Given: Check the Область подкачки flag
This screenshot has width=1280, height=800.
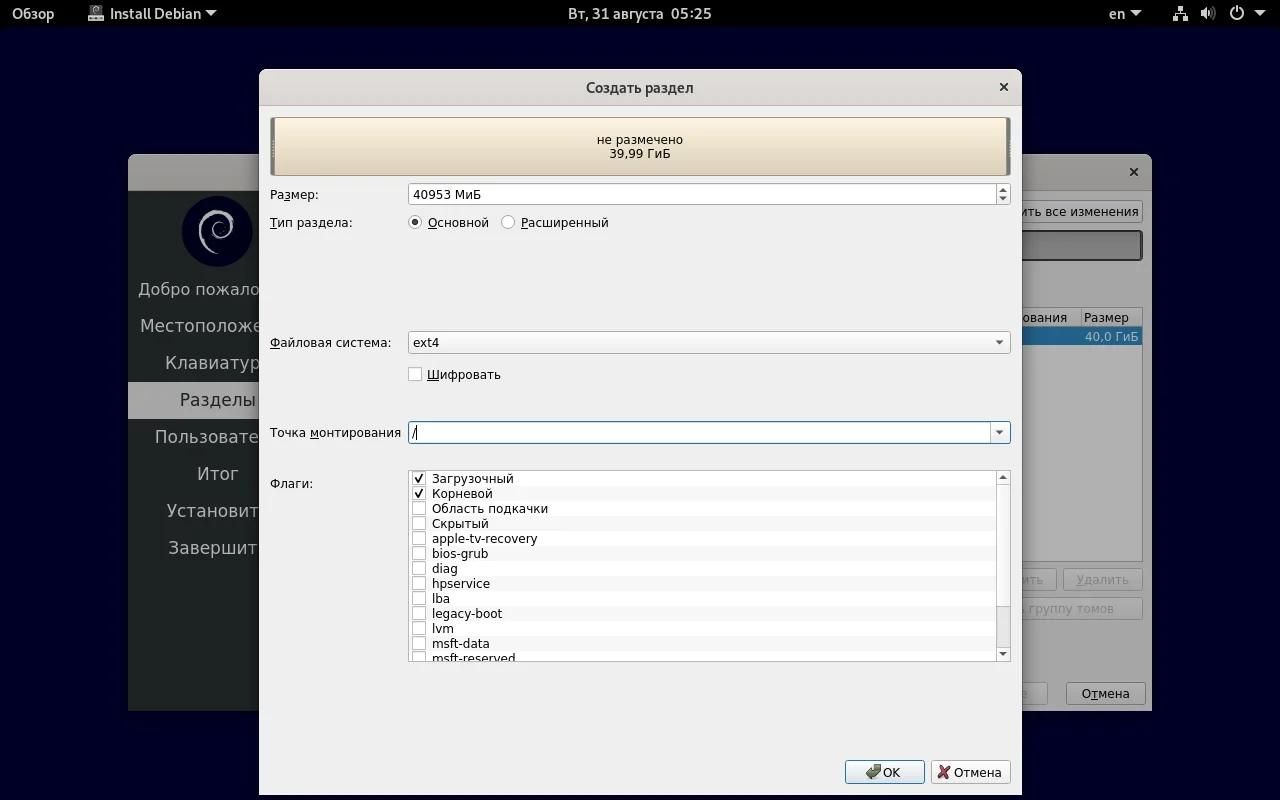Looking at the screenshot, I should point(418,508).
